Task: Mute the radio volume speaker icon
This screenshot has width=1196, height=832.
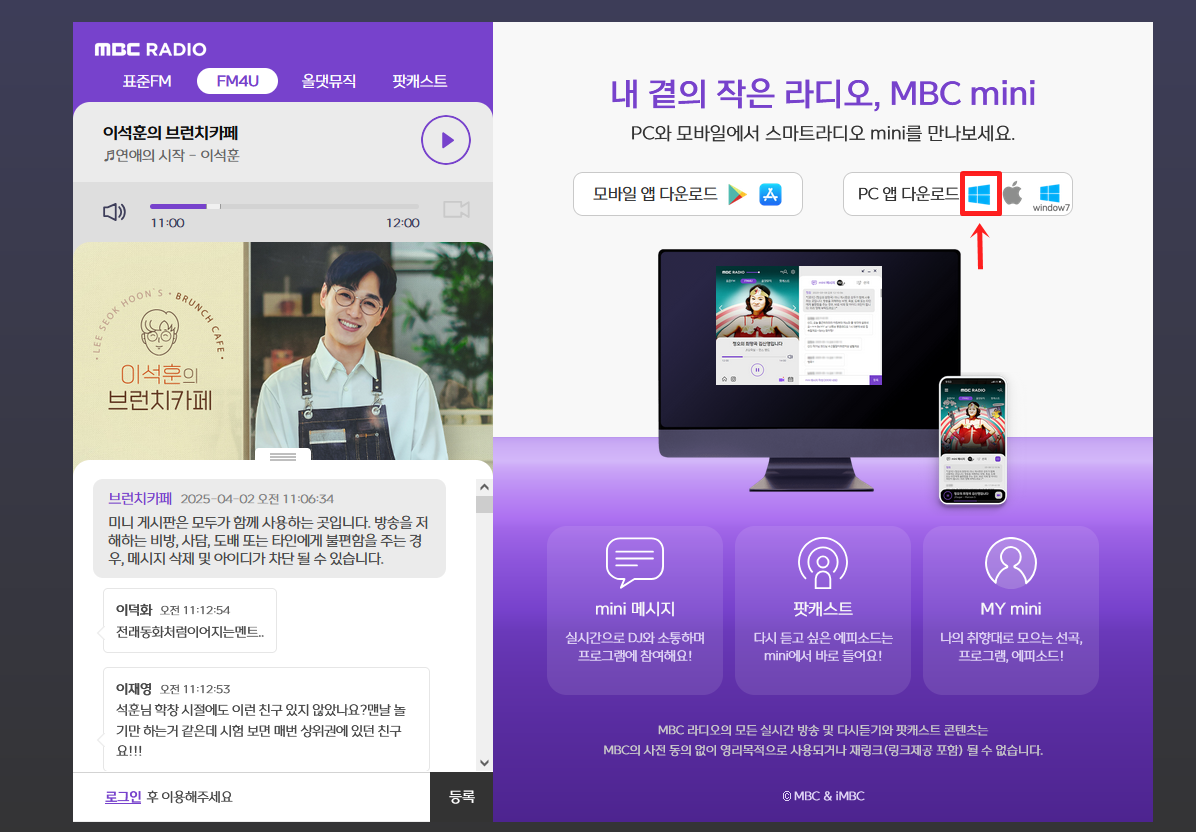Action: [114, 211]
